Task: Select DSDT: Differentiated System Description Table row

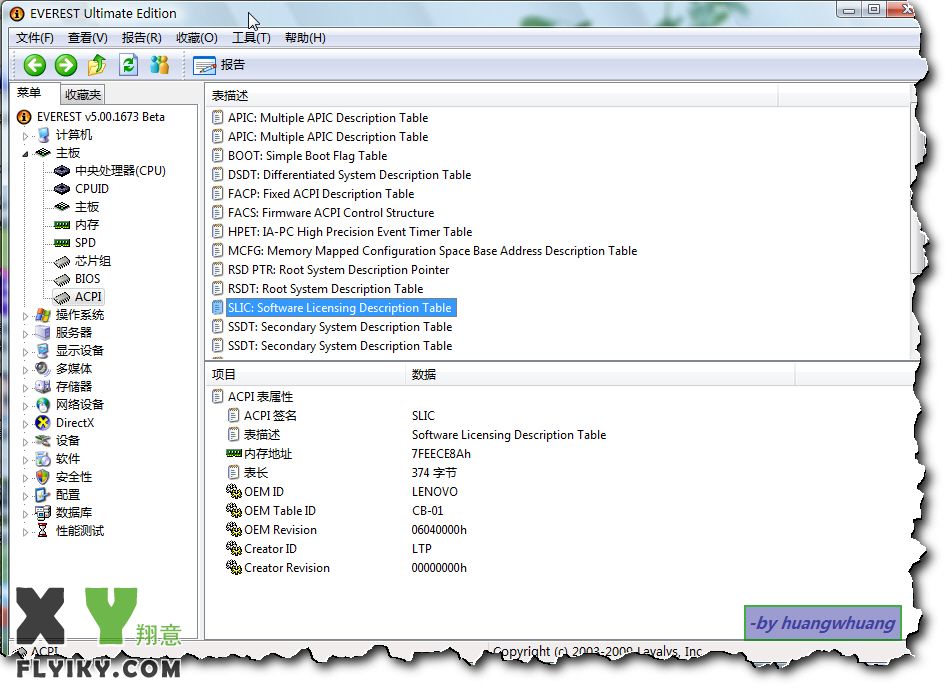Action: tap(349, 175)
